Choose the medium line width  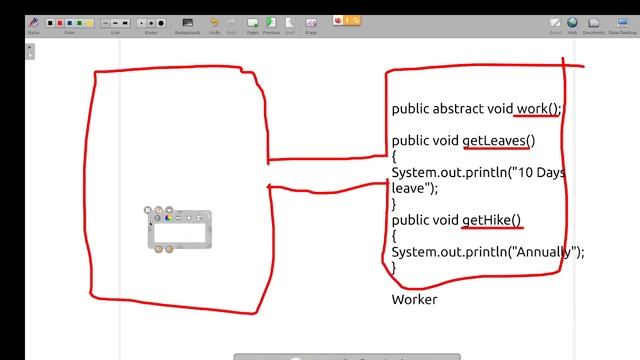point(115,23)
